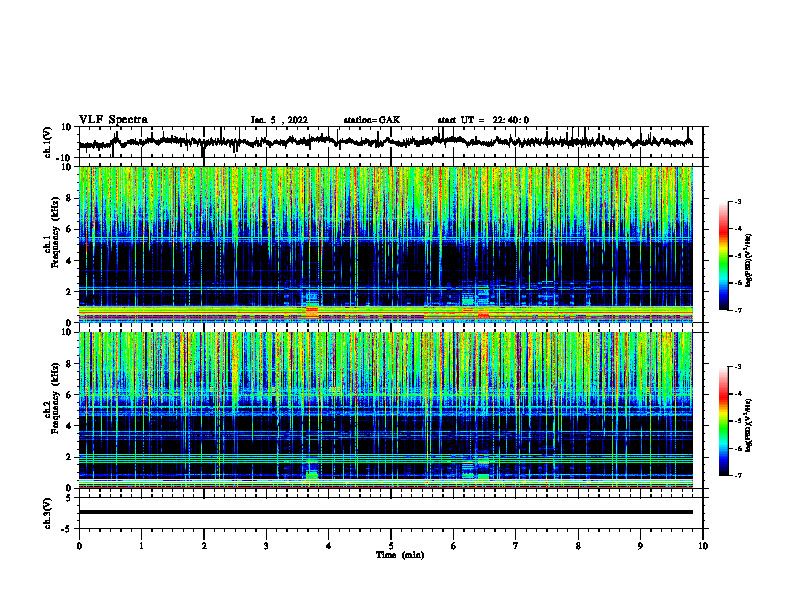Click time-axis tick label "2"
Image resolution: width=792 pixels, height=612 pixels.
tap(204, 546)
